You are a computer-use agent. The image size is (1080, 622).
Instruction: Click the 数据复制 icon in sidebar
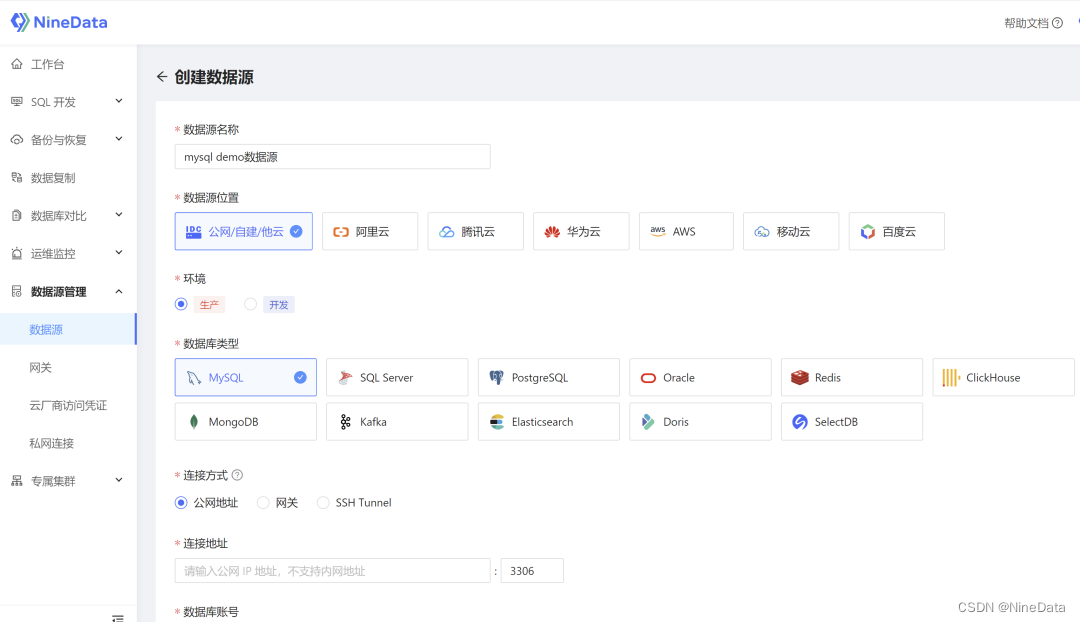pyautogui.click(x=17, y=178)
